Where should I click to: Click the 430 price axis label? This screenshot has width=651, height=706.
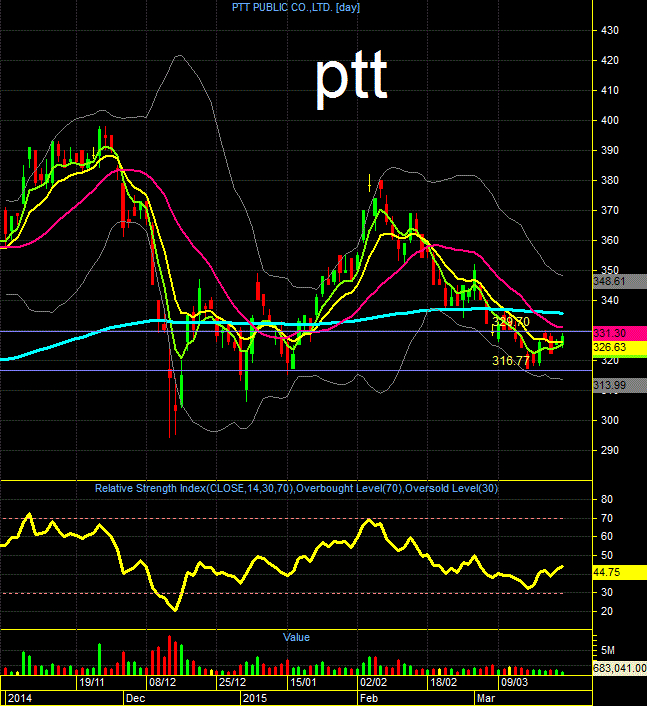point(610,30)
